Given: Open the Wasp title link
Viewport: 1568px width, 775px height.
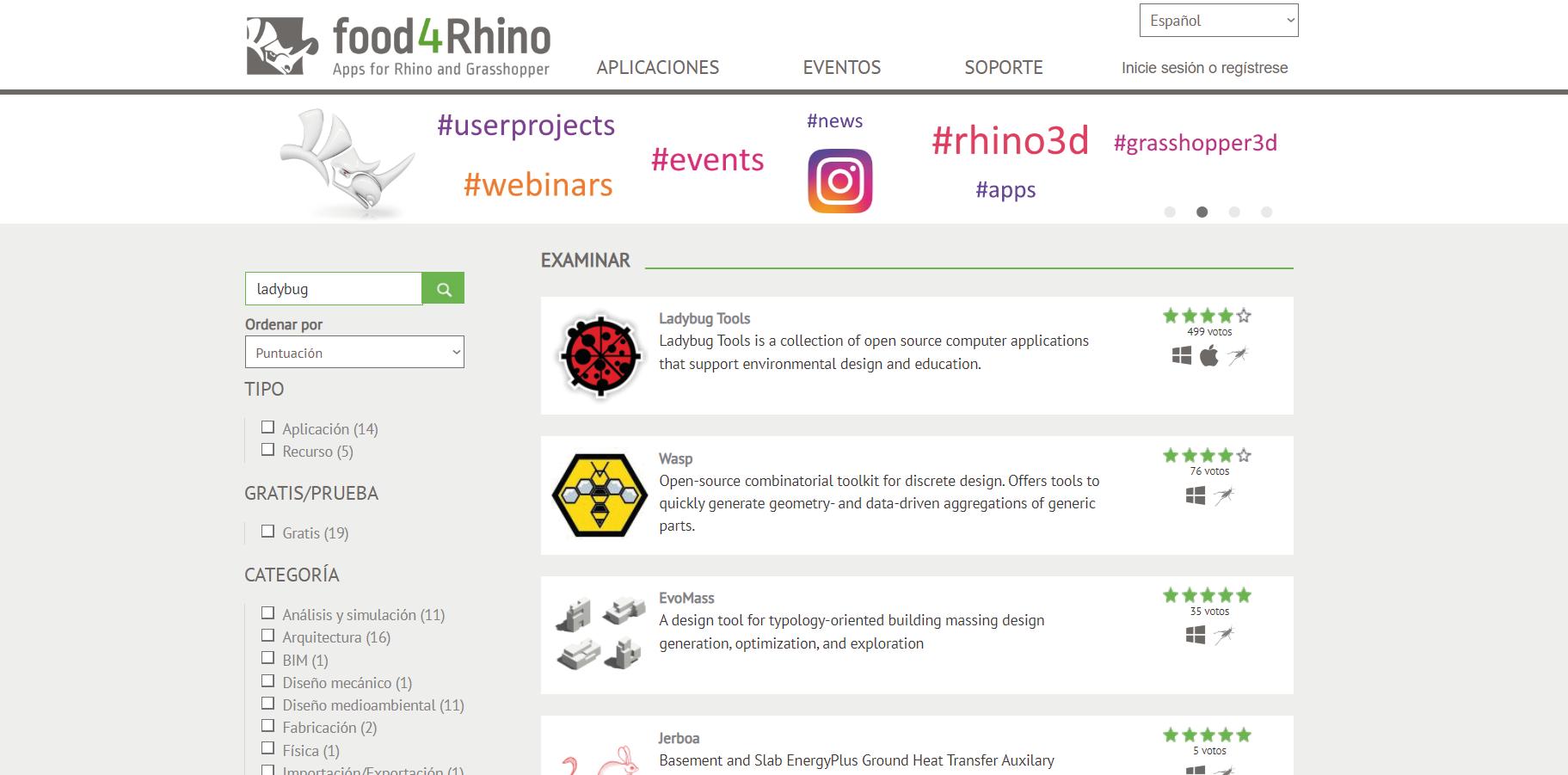Looking at the screenshot, I should [676, 458].
